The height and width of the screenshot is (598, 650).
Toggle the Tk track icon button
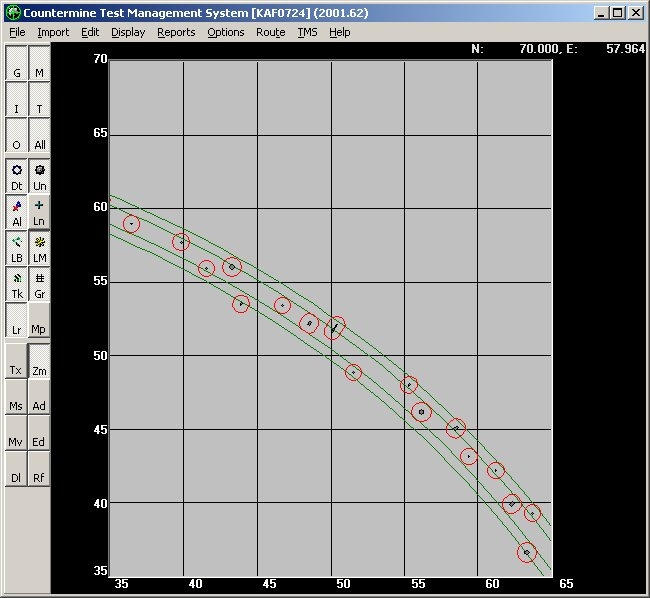[17, 284]
